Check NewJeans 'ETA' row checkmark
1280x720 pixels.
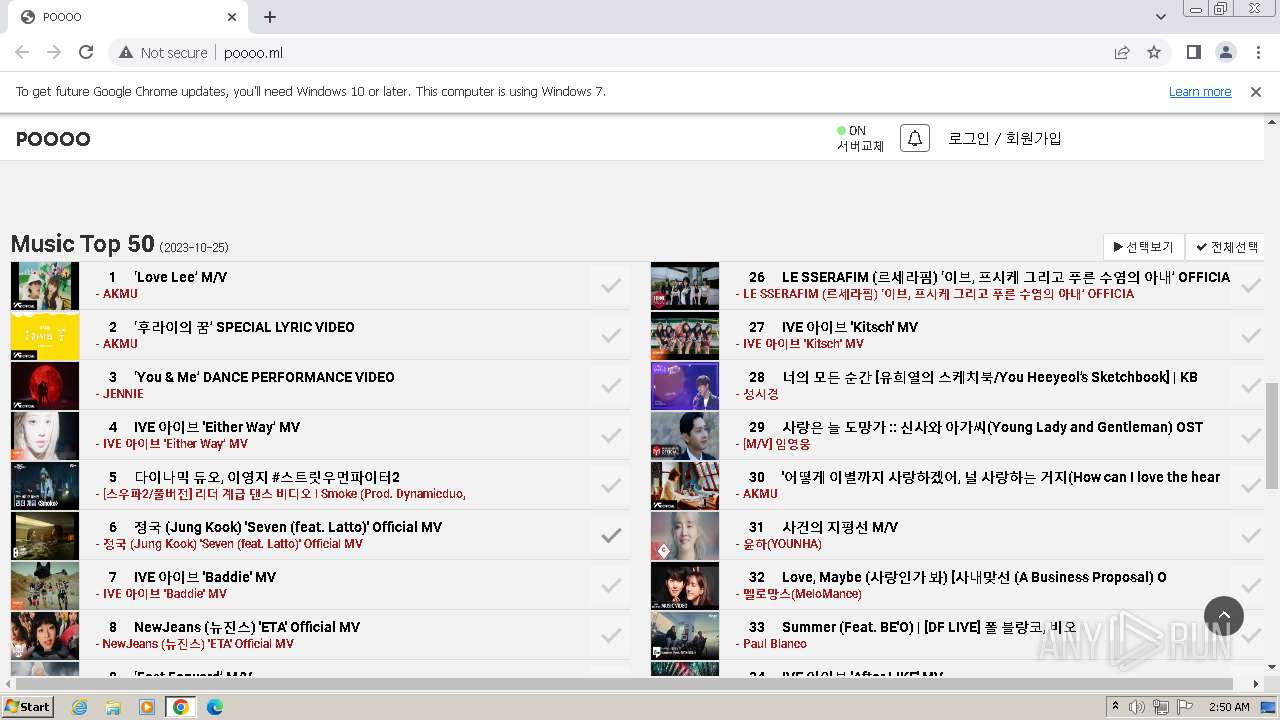tap(611, 635)
